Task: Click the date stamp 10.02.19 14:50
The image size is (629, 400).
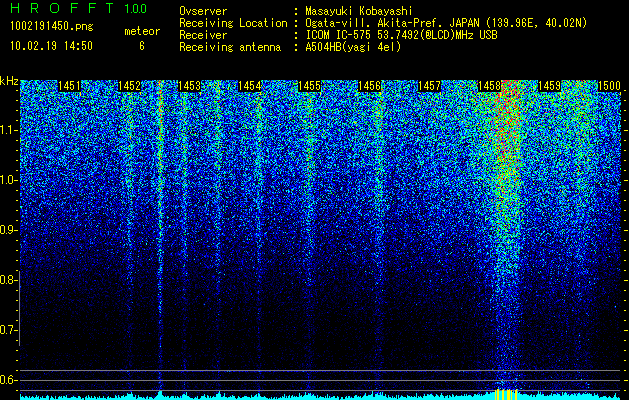Action: 51,46
